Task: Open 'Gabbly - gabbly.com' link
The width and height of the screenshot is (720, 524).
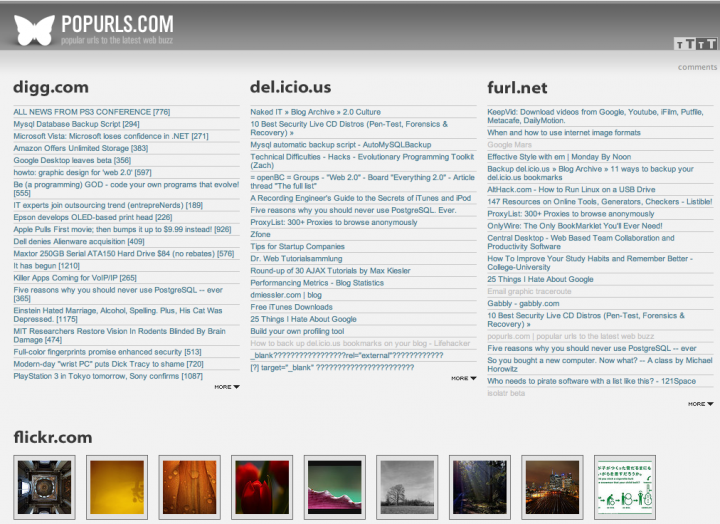Action: click(523, 304)
